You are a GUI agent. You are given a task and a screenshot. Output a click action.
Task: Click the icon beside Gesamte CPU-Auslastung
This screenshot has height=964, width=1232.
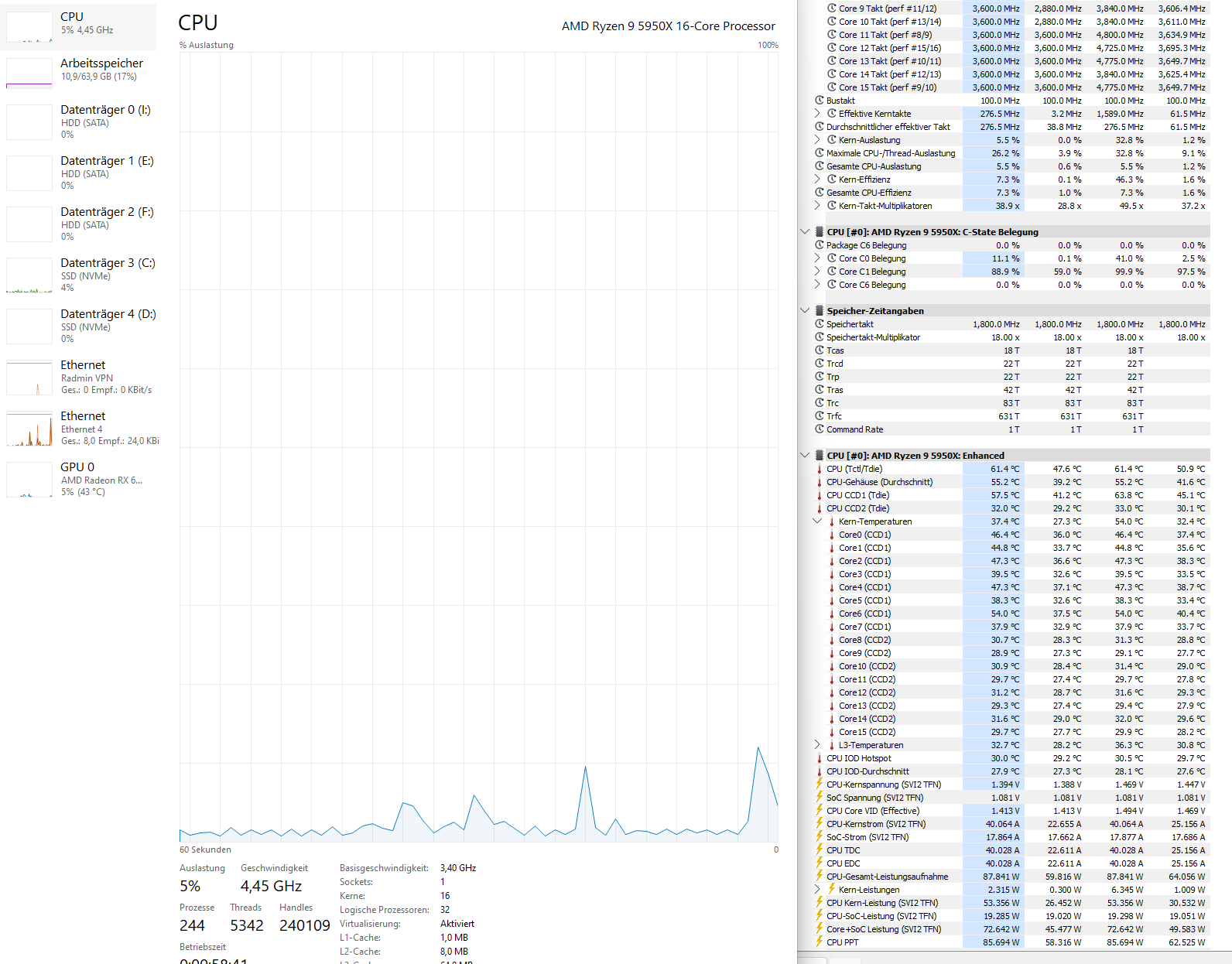pyautogui.click(x=820, y=166)
